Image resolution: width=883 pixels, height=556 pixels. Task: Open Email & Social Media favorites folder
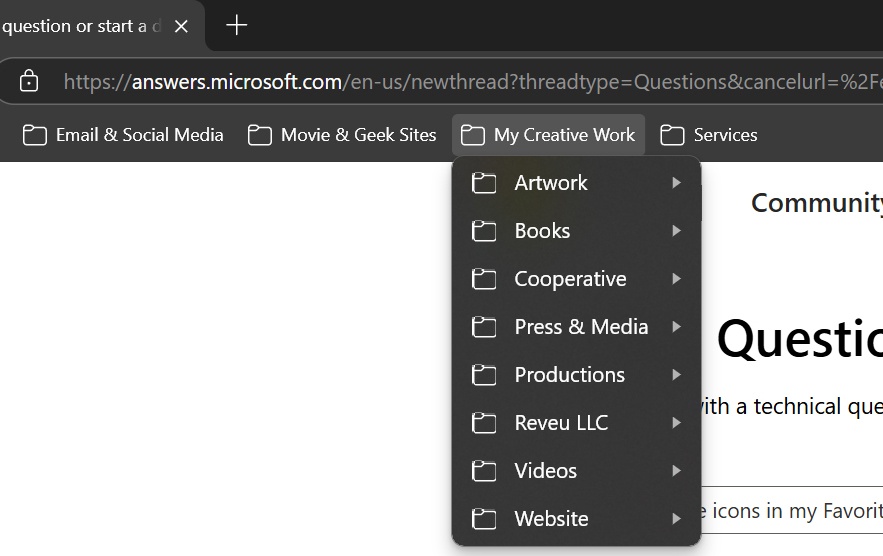[123, 135]
